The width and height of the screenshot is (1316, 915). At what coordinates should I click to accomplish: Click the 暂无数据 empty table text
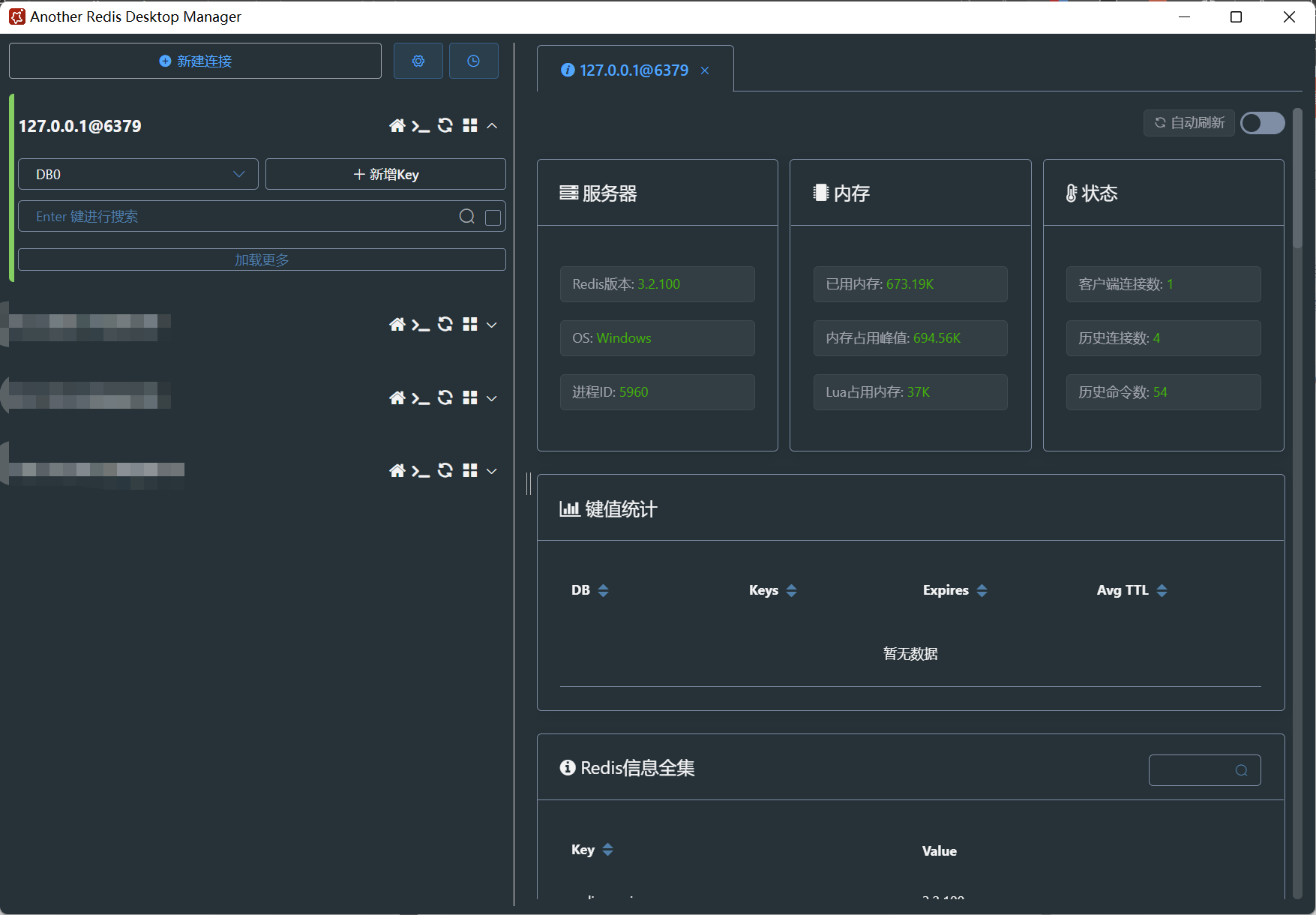coord(910,654)
